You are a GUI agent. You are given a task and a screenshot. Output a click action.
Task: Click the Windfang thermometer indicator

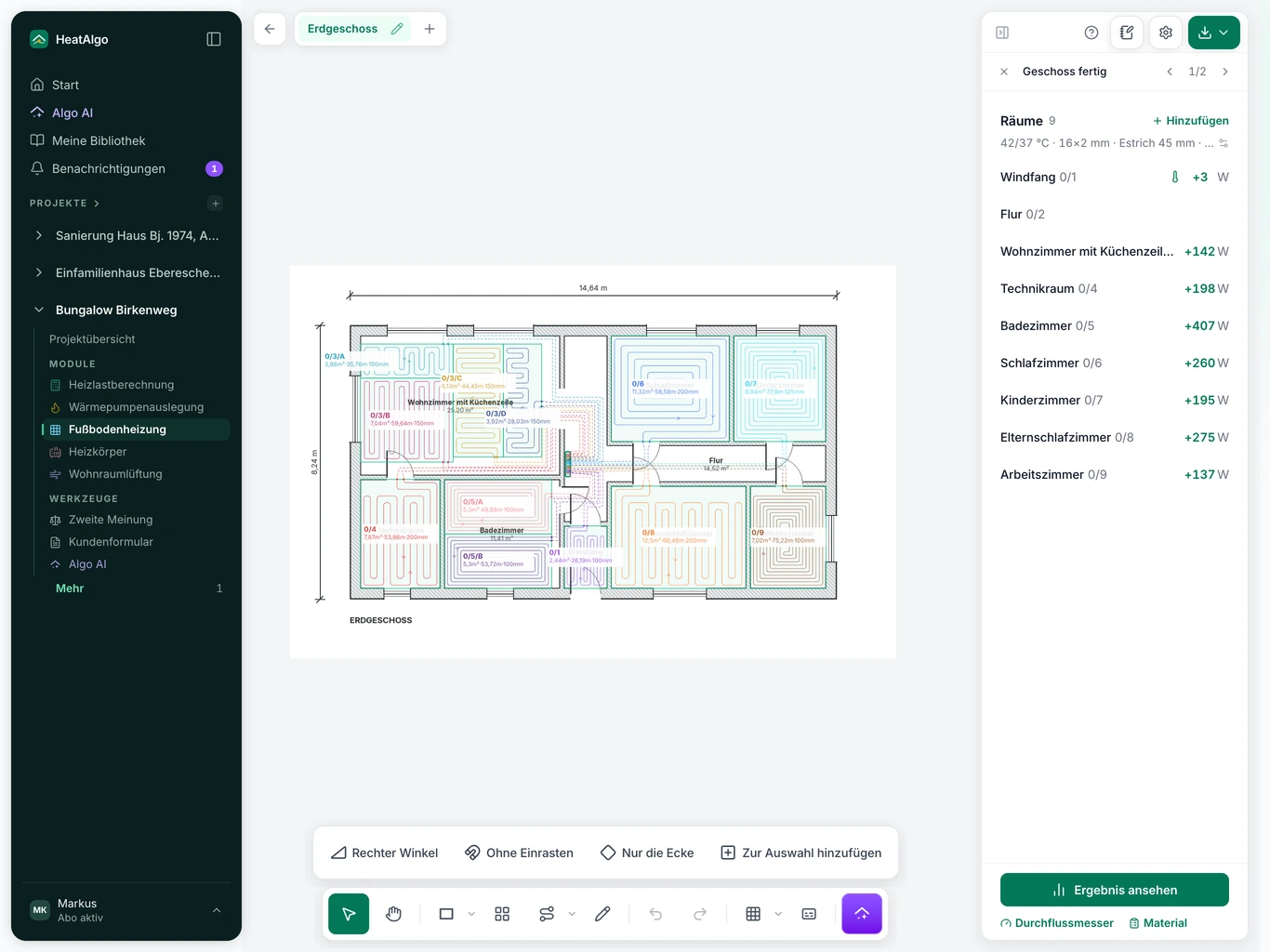[1175, 177]
